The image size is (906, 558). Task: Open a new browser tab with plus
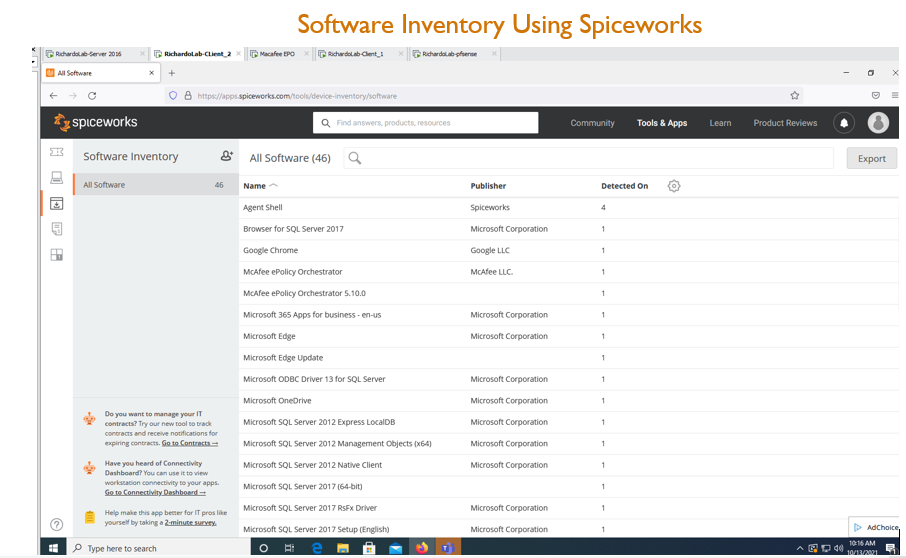coord(172,73)
